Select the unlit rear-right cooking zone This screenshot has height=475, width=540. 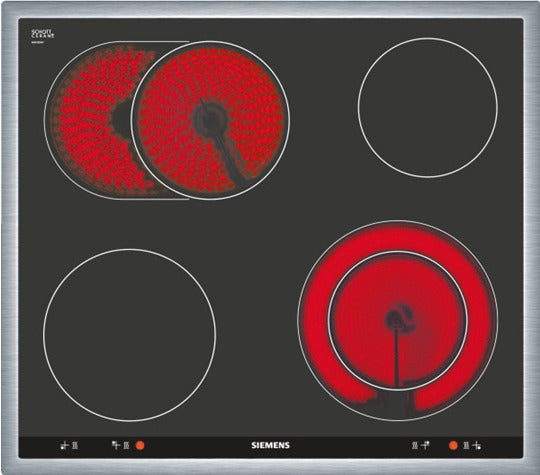[x=428, y=107]
